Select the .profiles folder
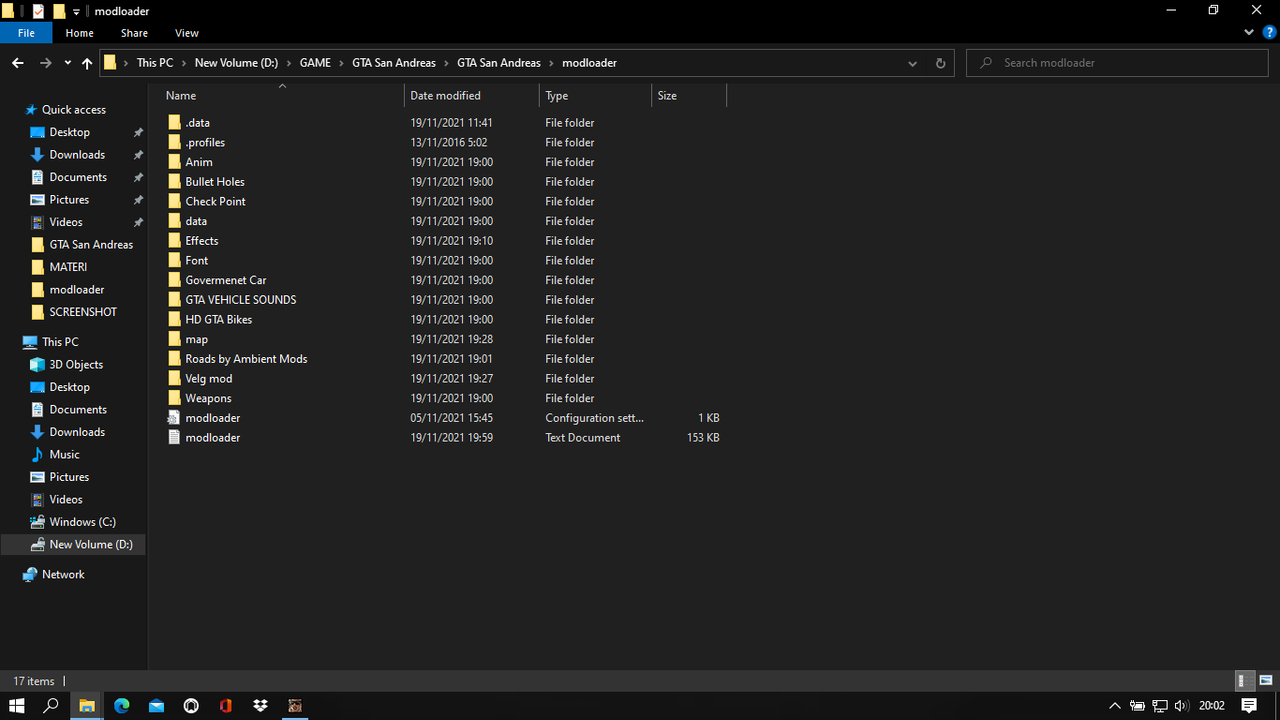Screen dimensions: 1280x720 pyautogui.click(x=205, y=143)
